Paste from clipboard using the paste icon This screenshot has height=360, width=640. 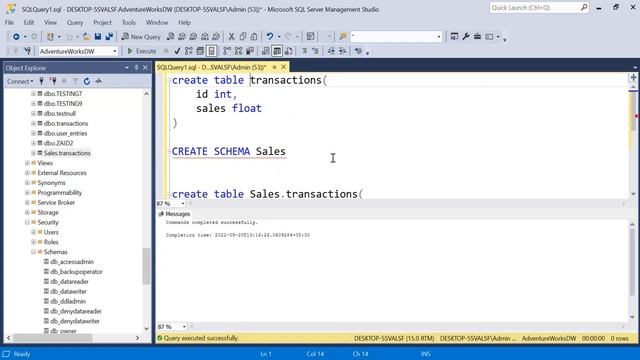[x=254, y=37]
